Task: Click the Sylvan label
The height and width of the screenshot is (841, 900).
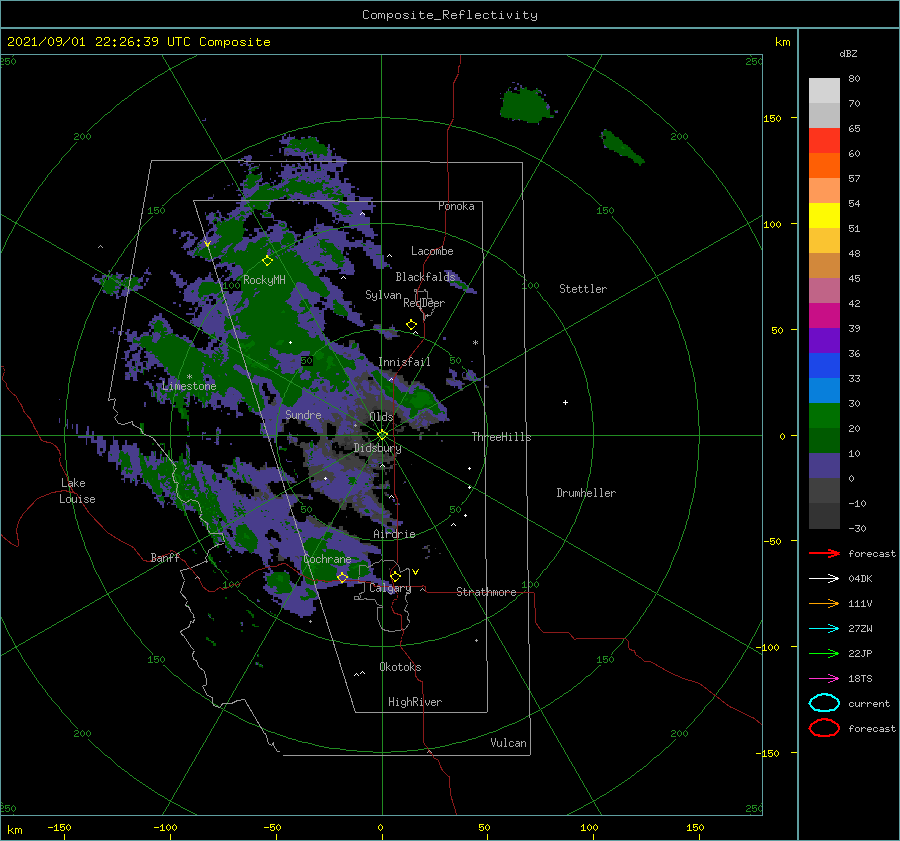Action: pos(383,295)
